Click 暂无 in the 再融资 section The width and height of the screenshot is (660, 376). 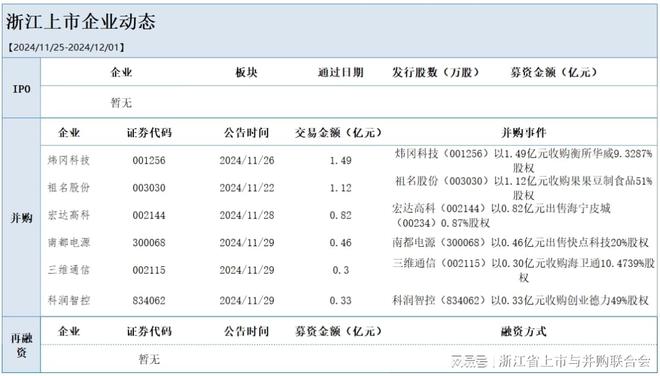point(149,359)
